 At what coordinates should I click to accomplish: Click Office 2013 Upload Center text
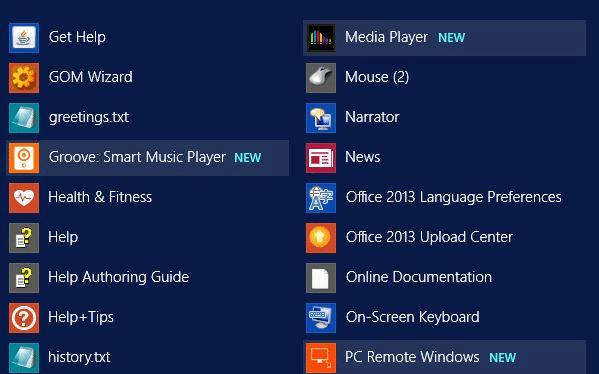click(x=429, y=237)
